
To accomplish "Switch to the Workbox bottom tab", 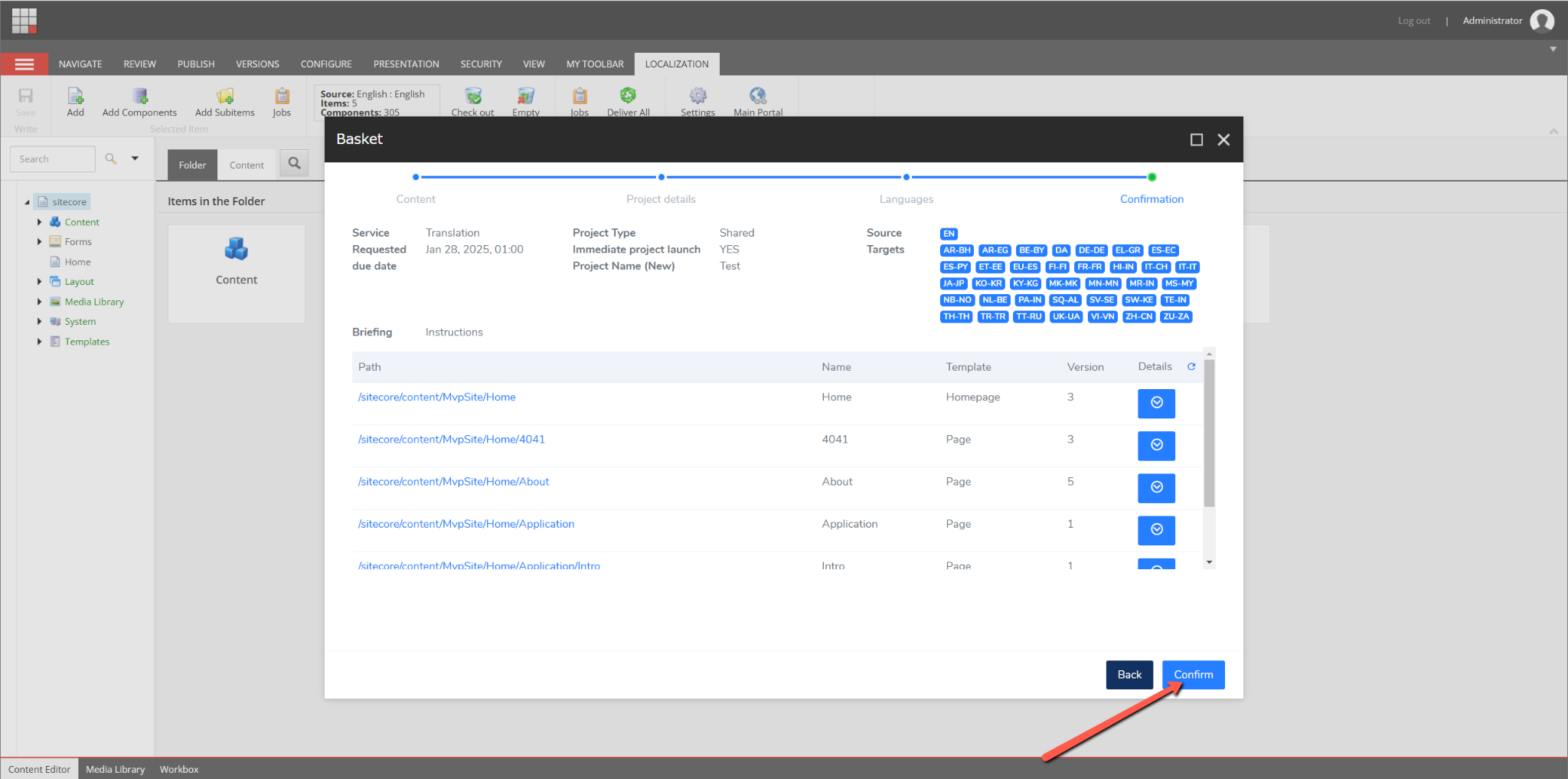I will [179, 769].
